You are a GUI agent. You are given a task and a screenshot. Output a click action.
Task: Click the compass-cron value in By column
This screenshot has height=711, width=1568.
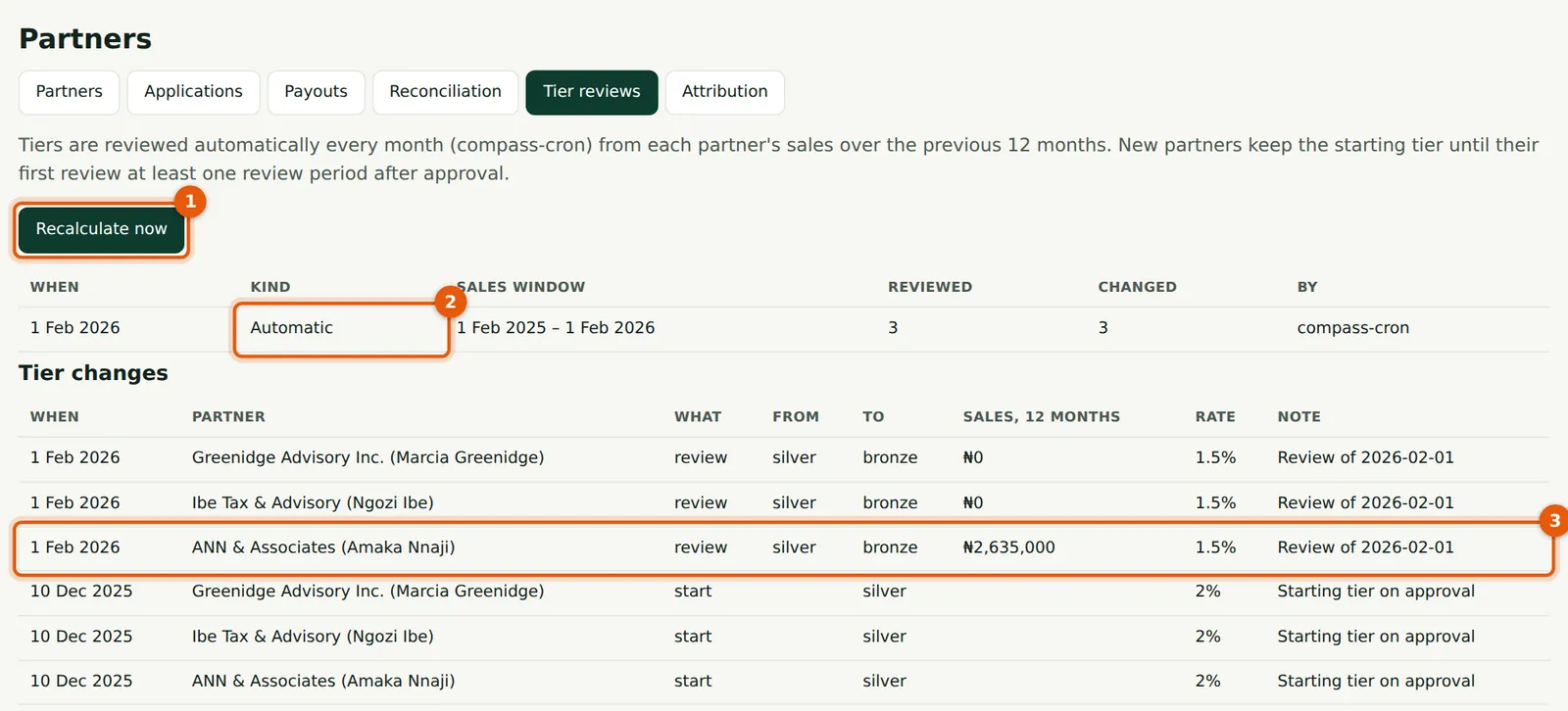click(x=1352, y=329)
